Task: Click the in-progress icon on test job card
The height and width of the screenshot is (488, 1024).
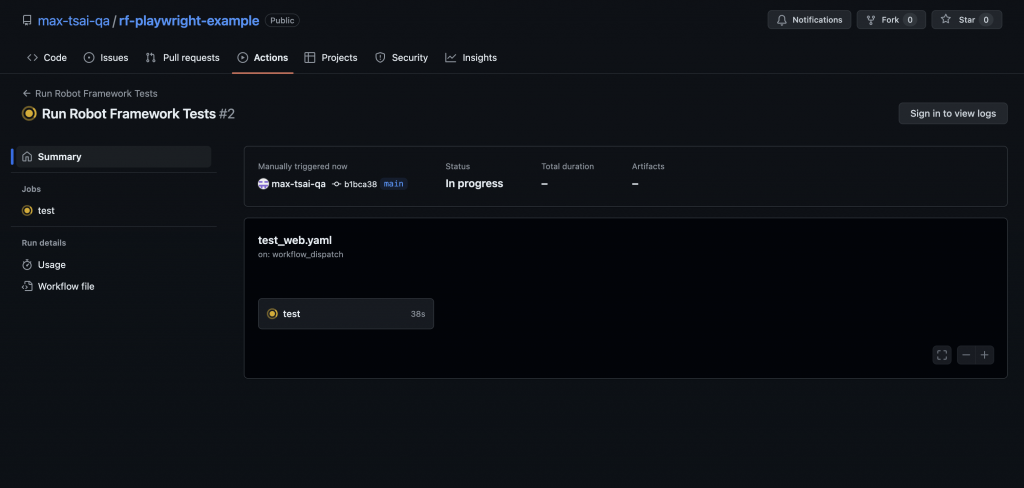Action: click(272, 314)
